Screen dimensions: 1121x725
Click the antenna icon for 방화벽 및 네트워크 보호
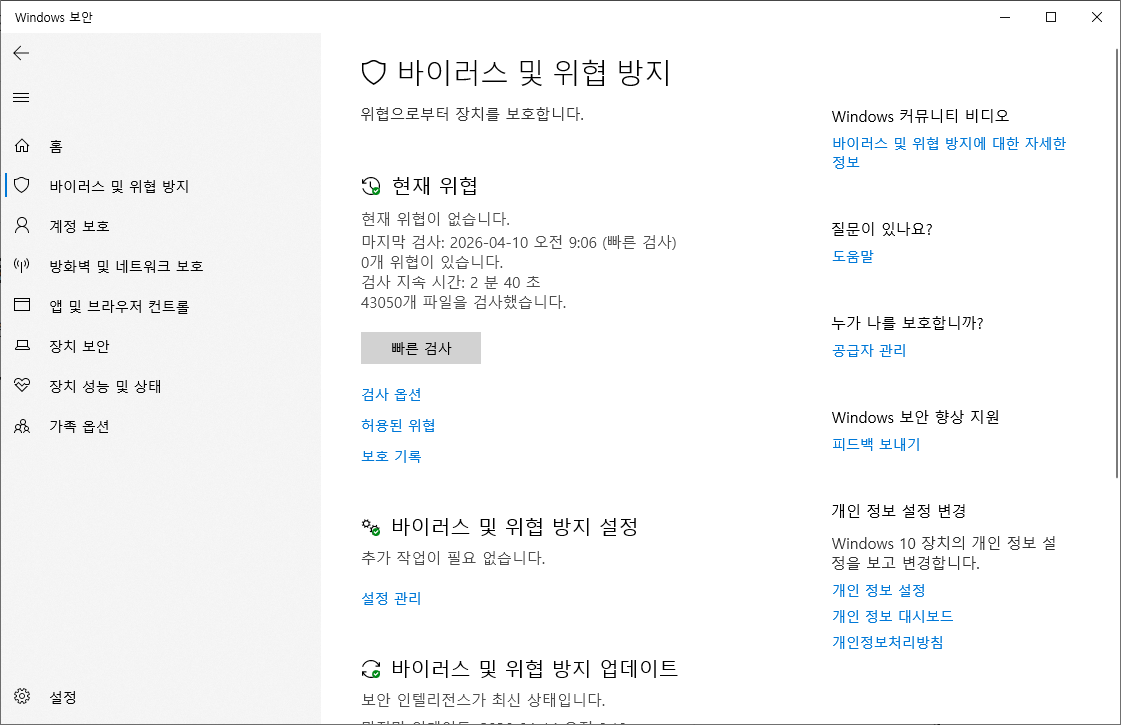22,265
